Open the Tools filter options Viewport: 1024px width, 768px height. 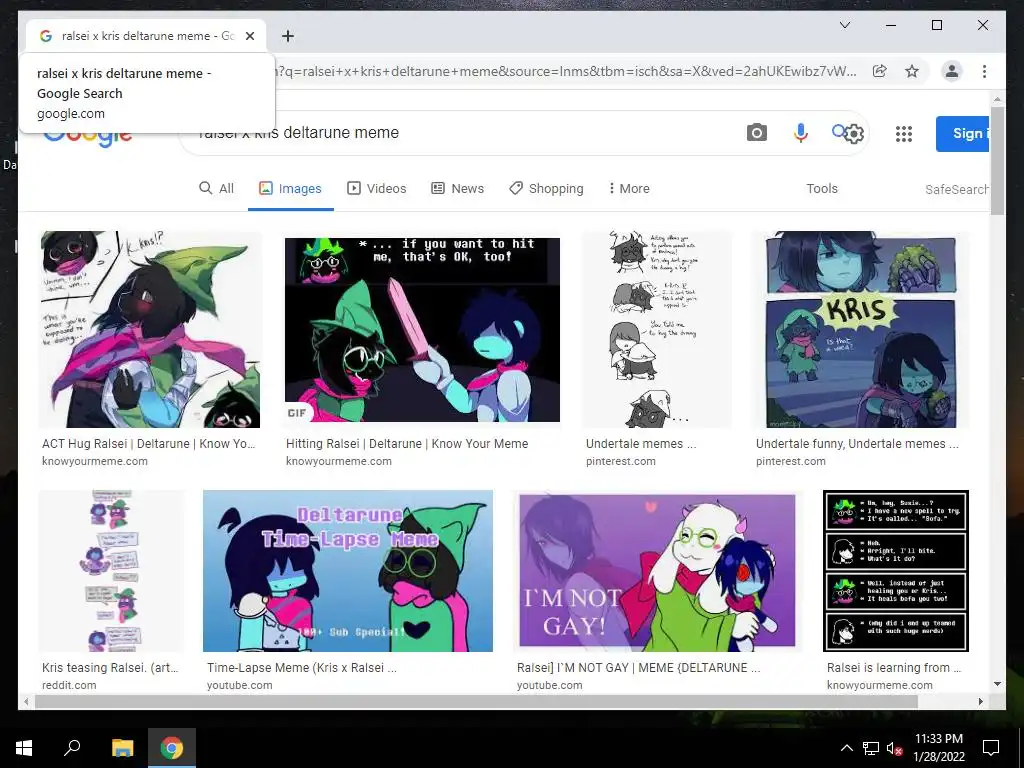pos(822,189)
